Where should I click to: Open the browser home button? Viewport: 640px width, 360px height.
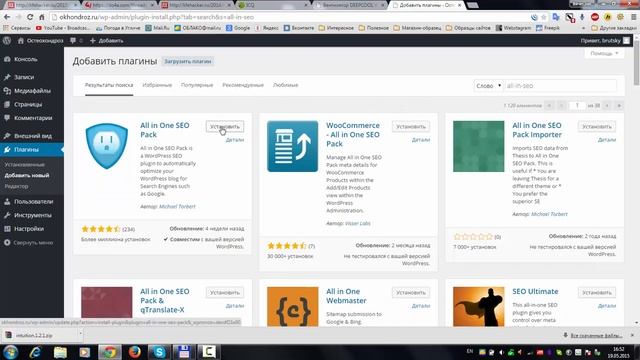(x=42, y=17)
